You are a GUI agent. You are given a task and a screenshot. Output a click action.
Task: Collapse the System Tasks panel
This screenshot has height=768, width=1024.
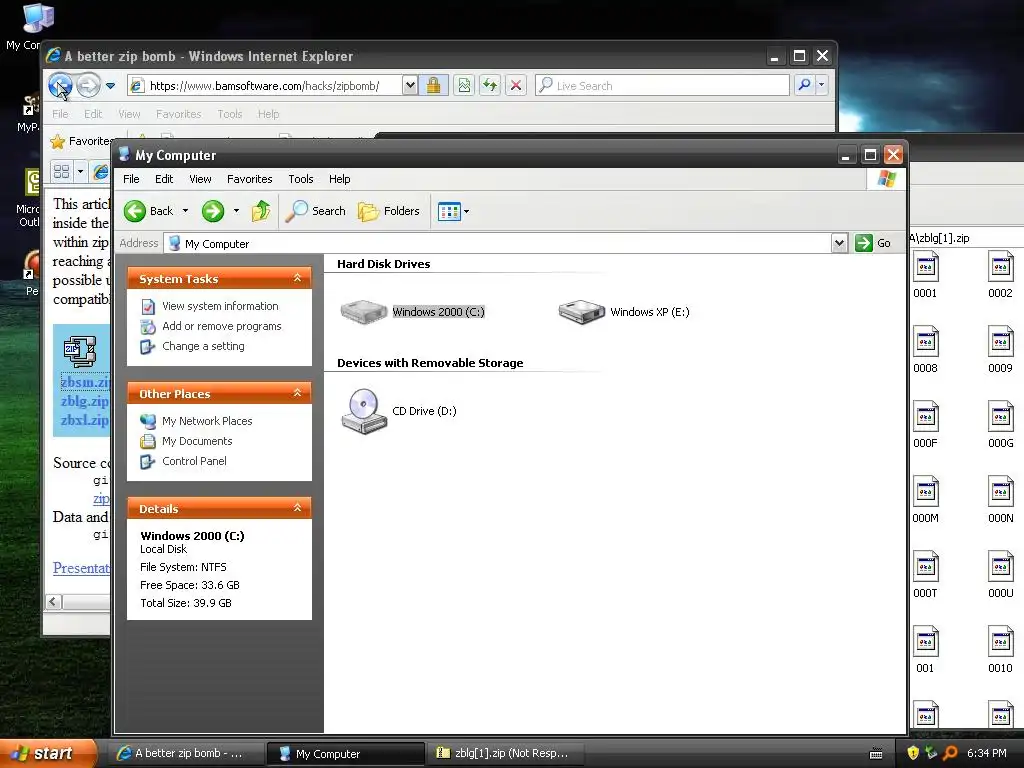coord(297,278)
